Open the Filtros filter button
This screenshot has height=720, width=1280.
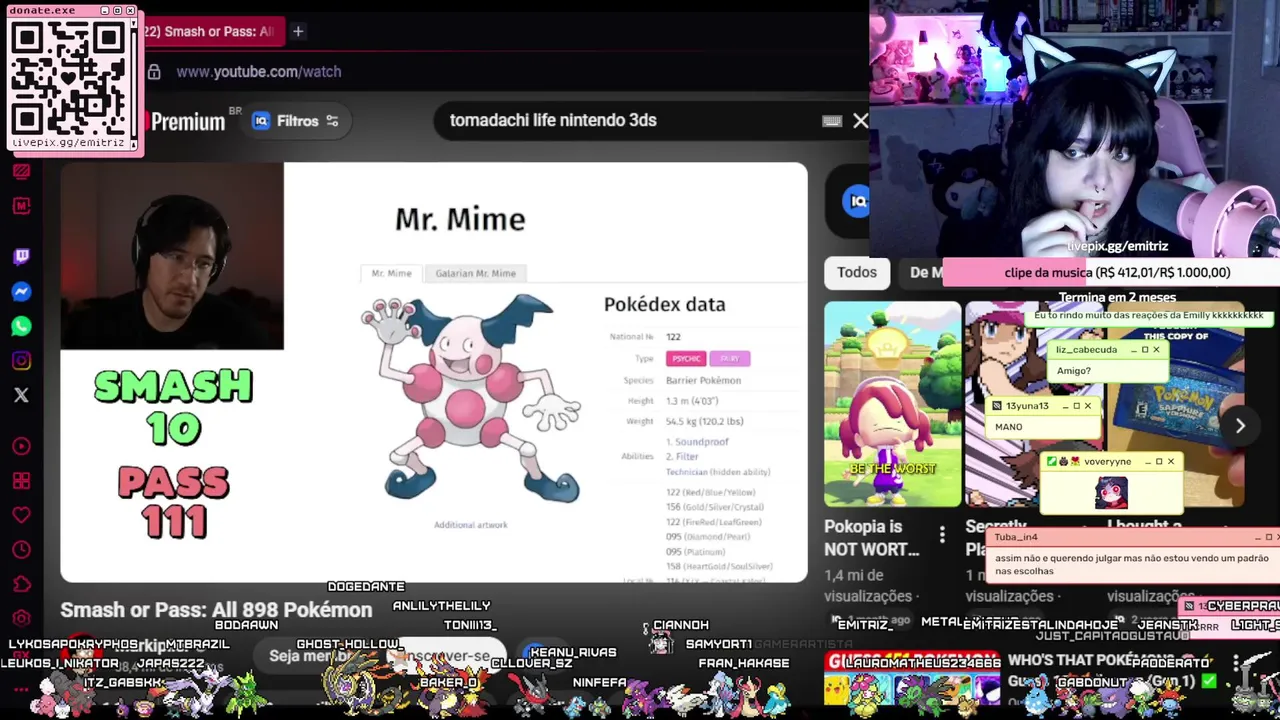click(296, 121)
